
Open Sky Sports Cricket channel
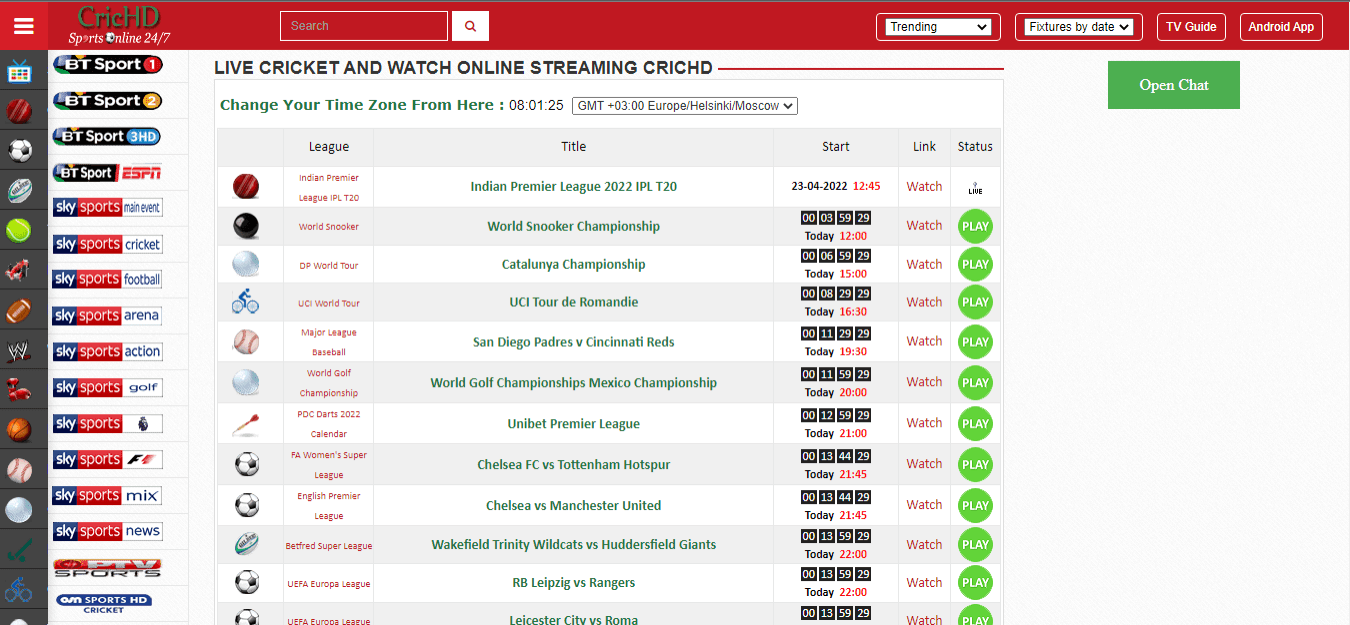coord(107,244)
